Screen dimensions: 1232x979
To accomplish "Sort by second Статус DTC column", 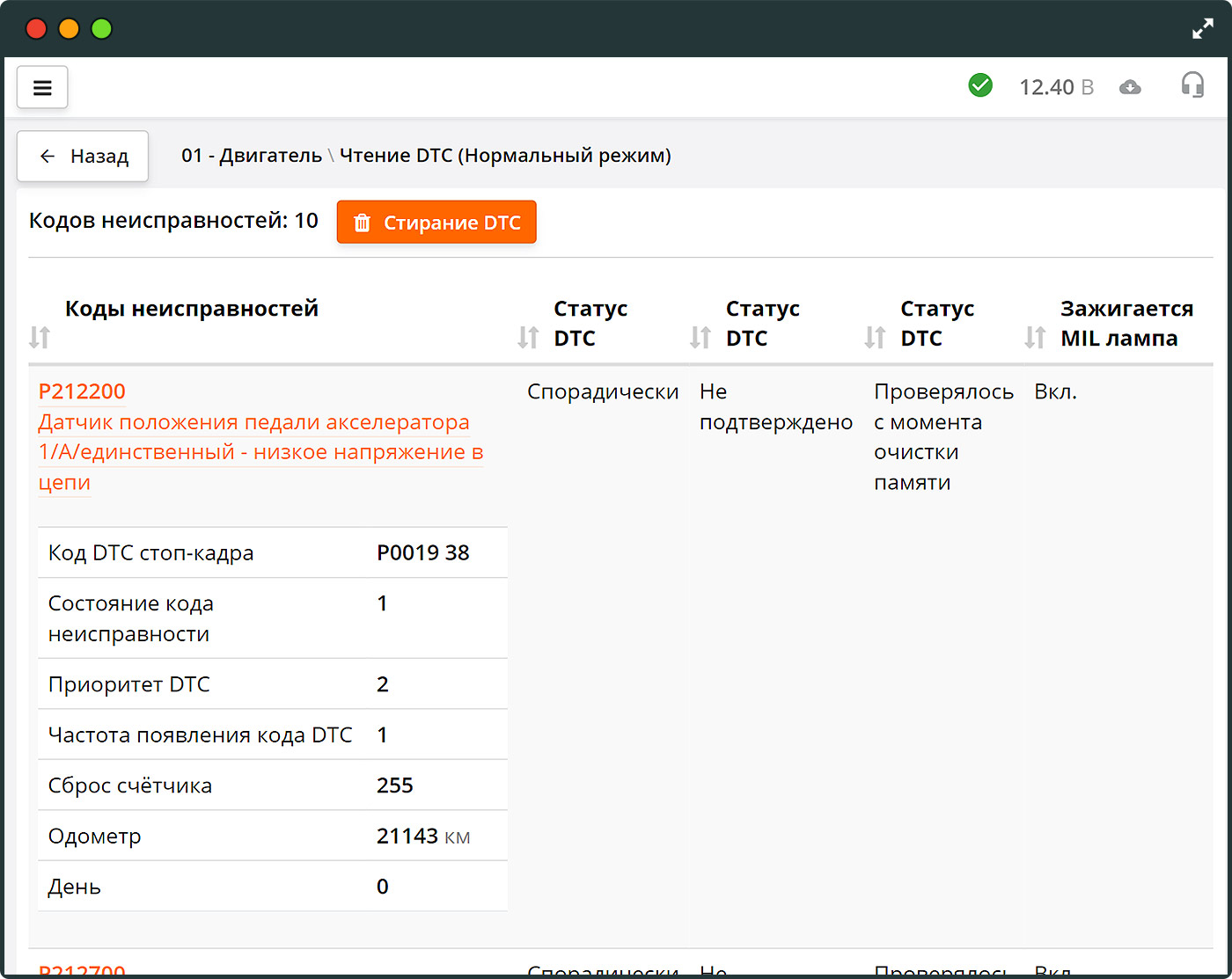I will 700,337.
